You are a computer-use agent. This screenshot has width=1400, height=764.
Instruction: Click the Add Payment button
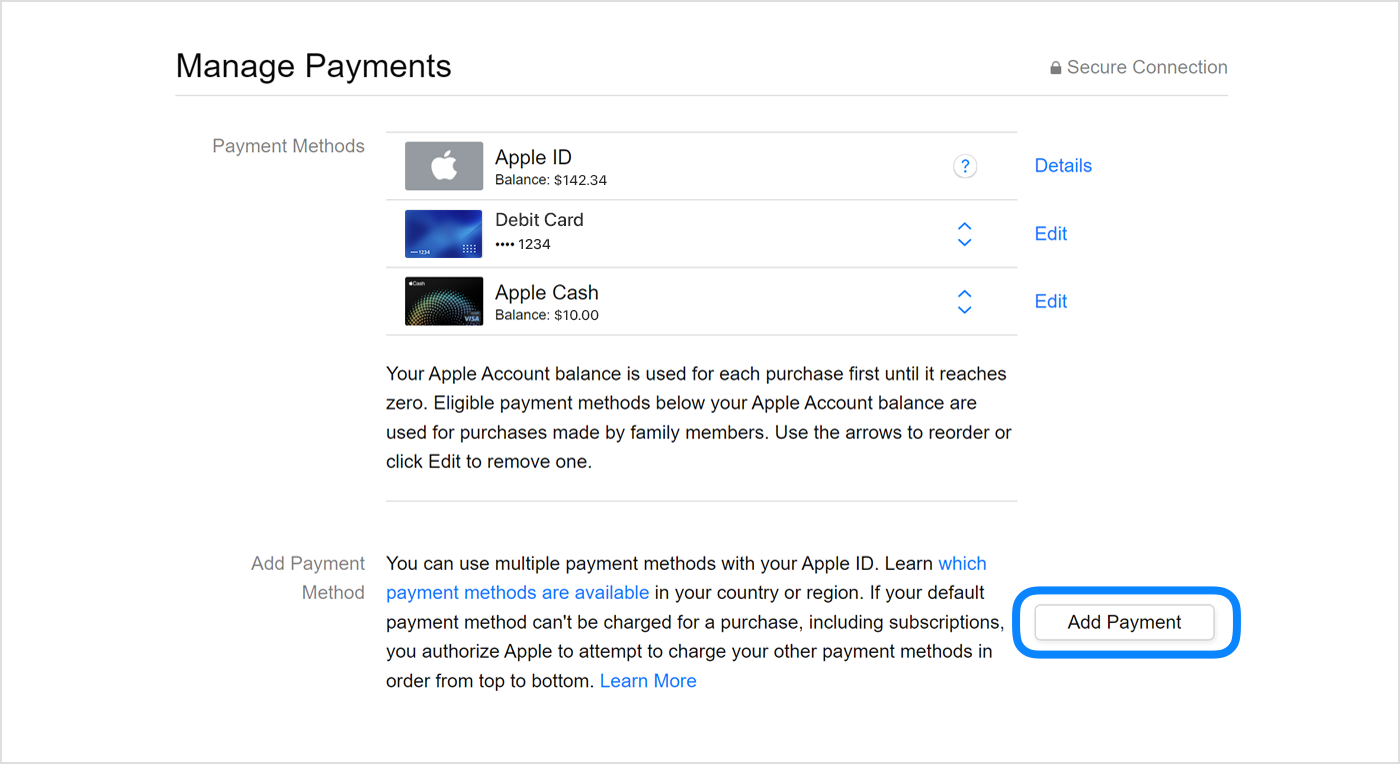tap(1124, 622)
